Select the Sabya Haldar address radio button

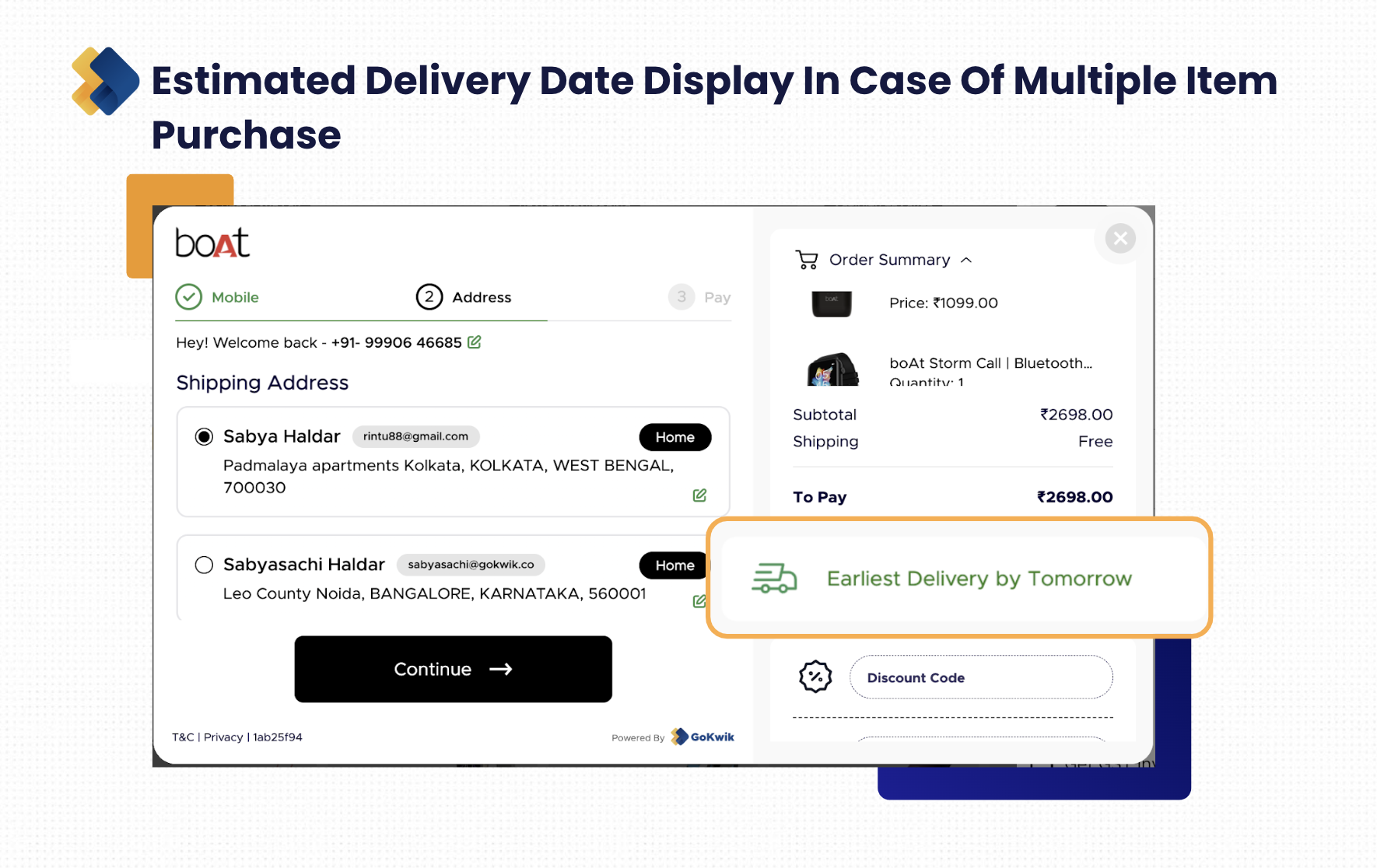click(x=204, y=437)
